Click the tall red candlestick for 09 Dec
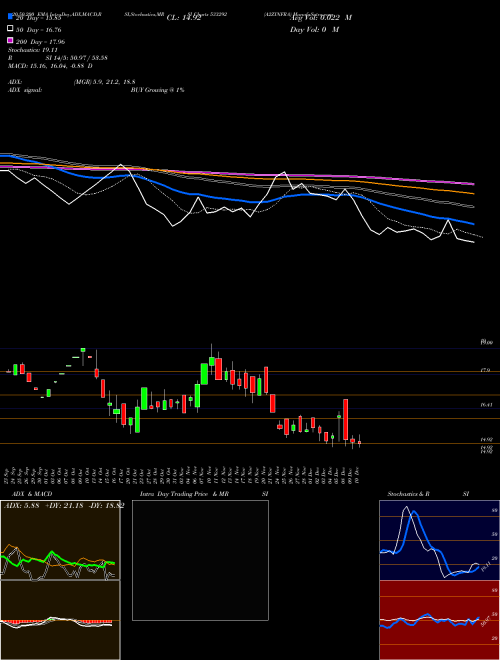The image size is (500, 660). 346,420
